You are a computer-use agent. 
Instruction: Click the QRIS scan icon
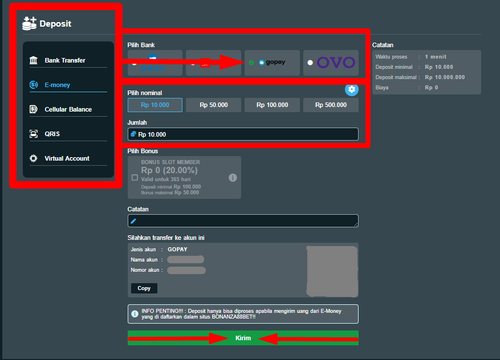[x=33, y=134]
